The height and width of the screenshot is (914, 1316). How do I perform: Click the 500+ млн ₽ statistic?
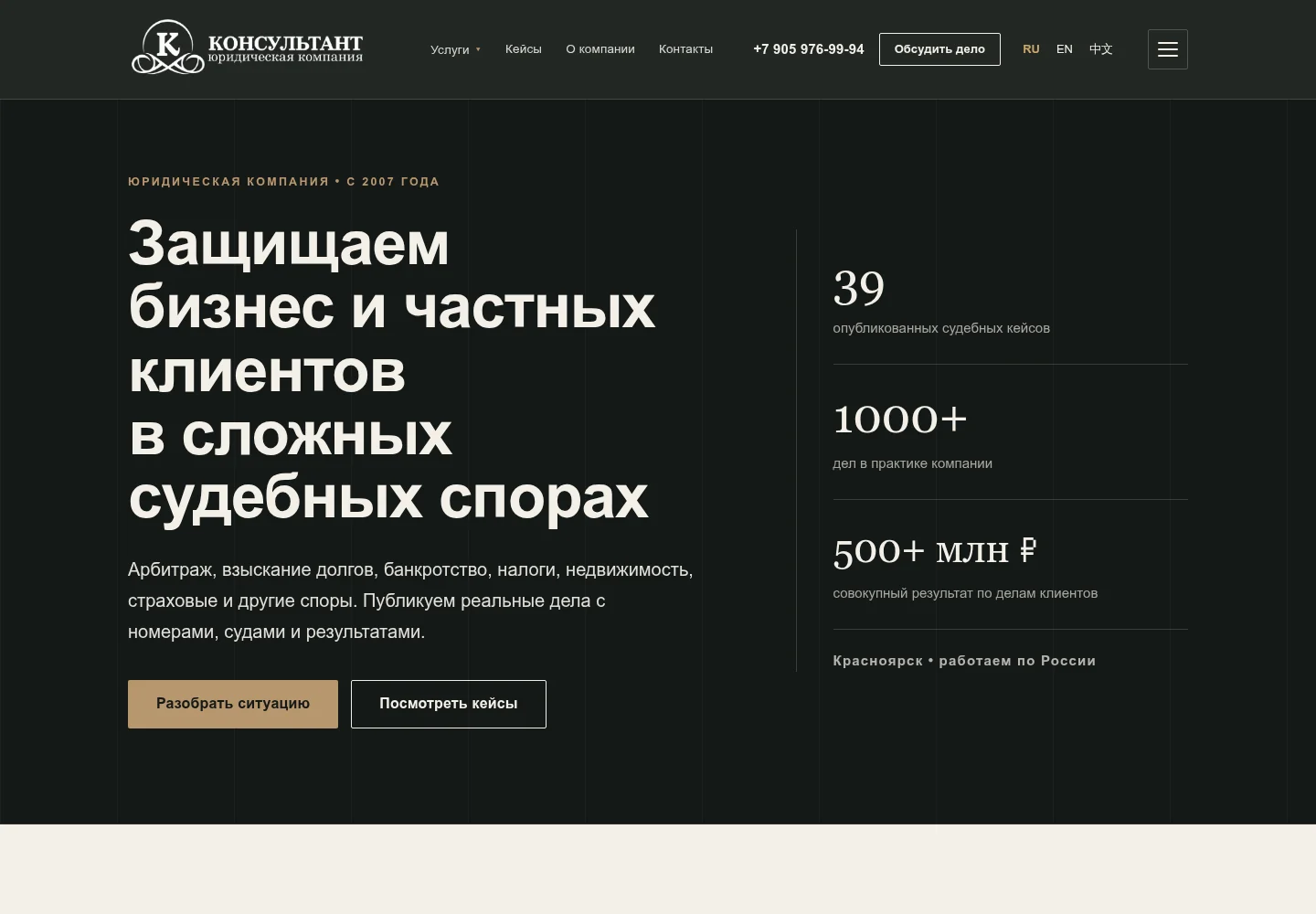[935, 551]
